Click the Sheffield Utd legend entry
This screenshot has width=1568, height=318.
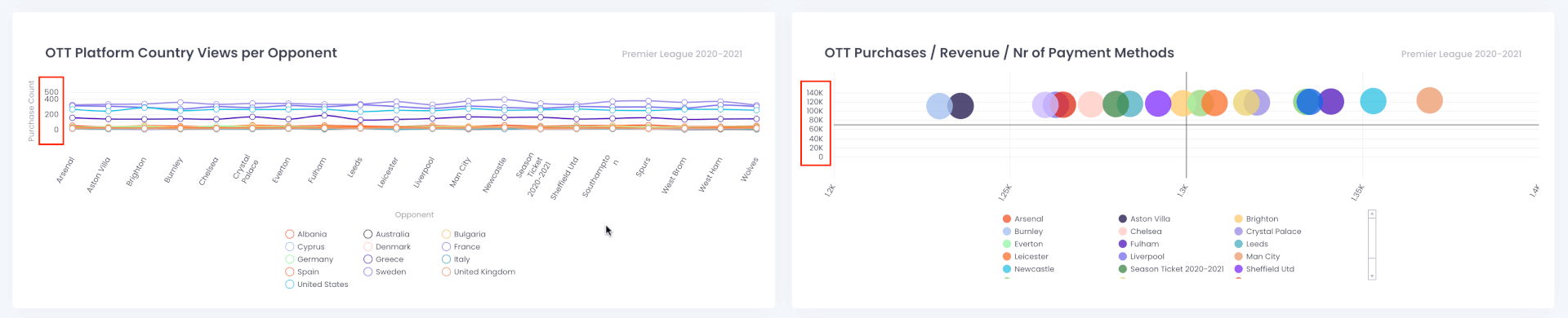pos(1264,269)
